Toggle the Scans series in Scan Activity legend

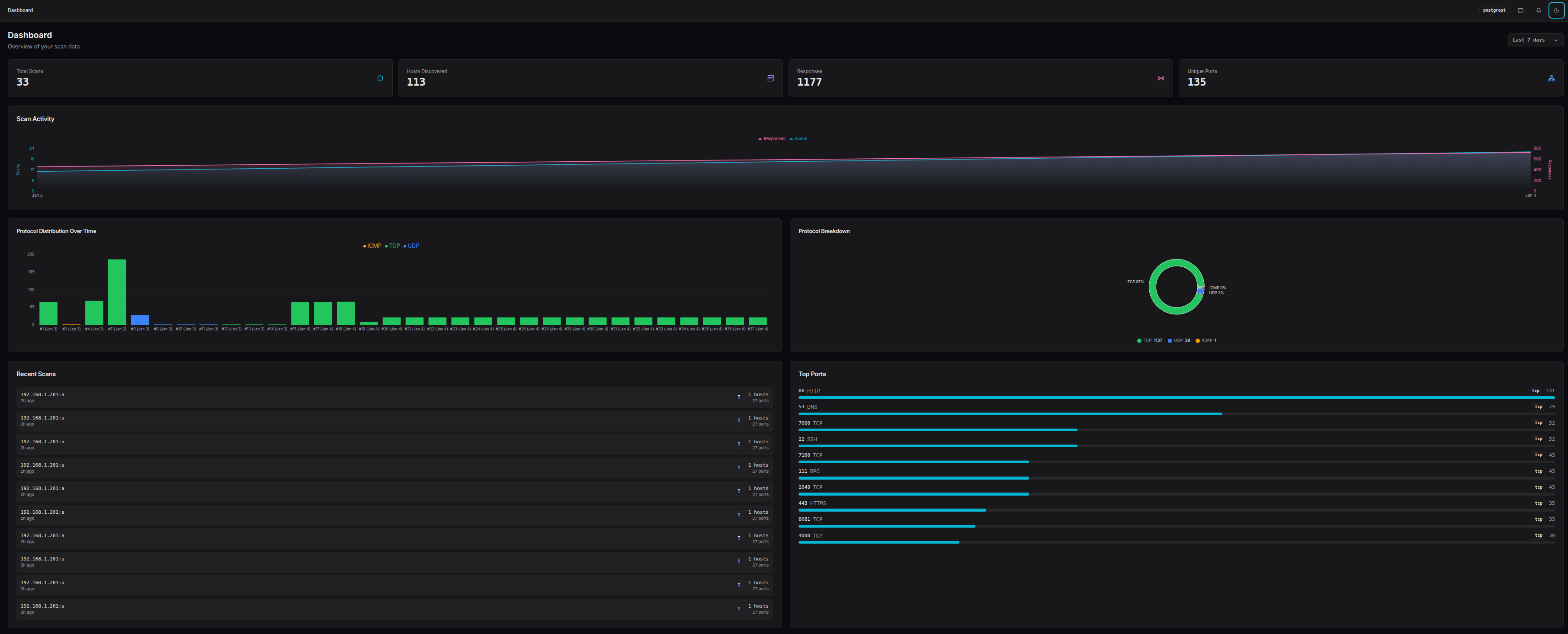coord(798,138)
